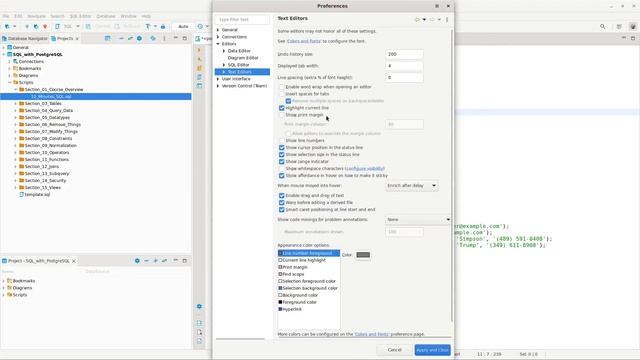Viewport: 640px width, 360px height.
Task: Click the Bookmarks folder icon in bottom Project panel
Action: coord(9,281)
